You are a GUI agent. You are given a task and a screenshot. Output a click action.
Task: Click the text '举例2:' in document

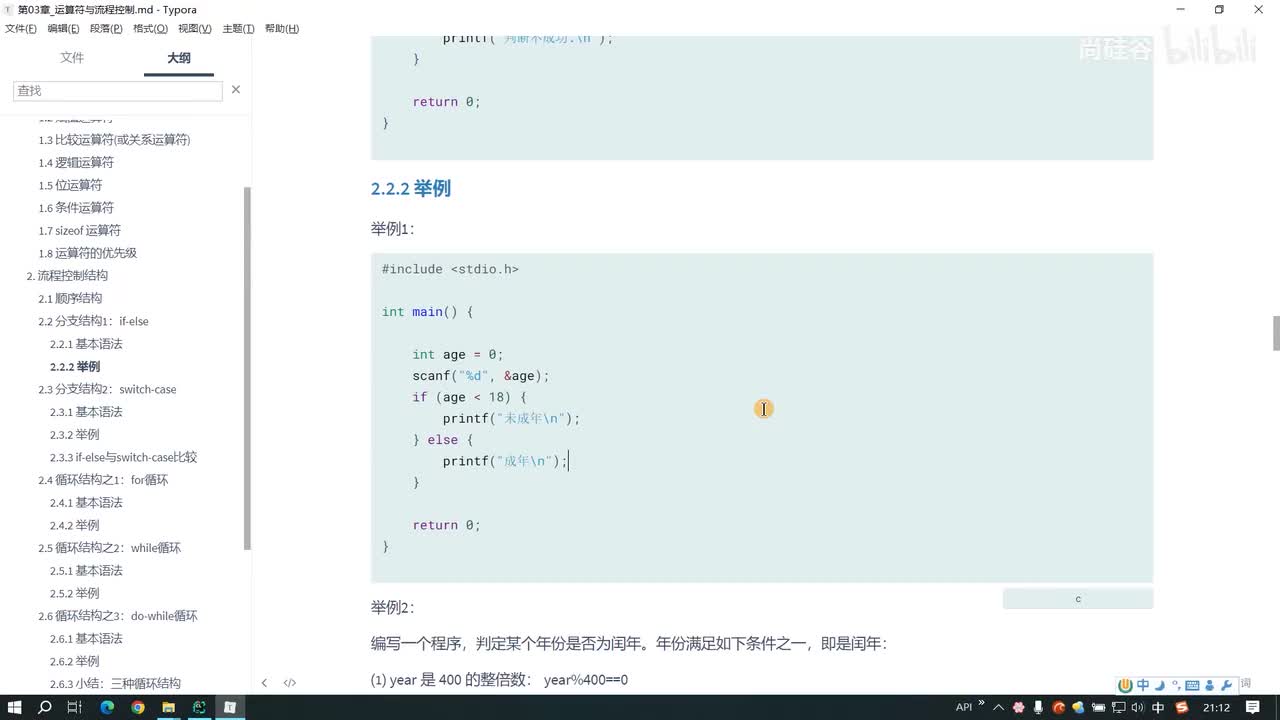(x=392, y=608)
